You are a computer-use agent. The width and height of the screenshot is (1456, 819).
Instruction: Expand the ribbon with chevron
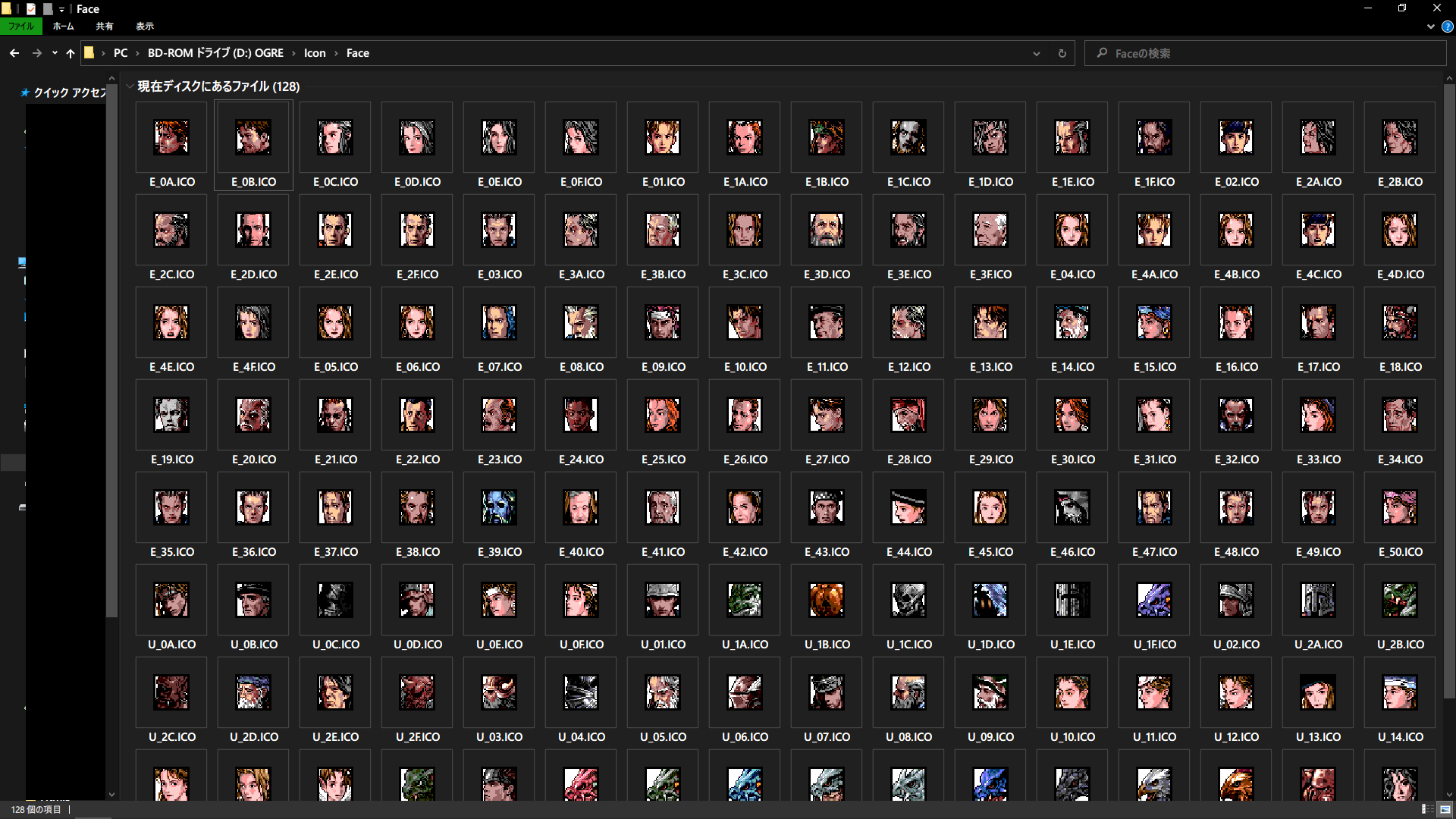click(x=1430, y=27)
